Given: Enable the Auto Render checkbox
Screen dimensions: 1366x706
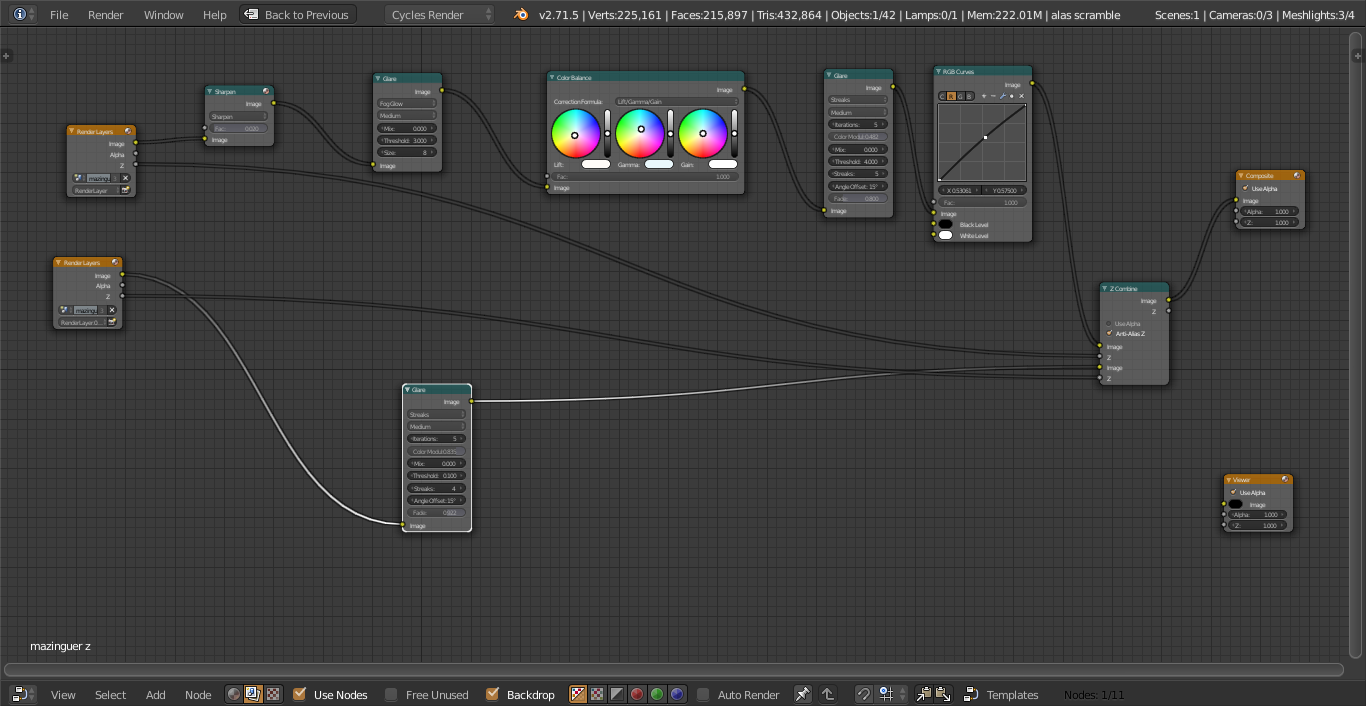Looking at the screenshot, I should pos(703,694).
